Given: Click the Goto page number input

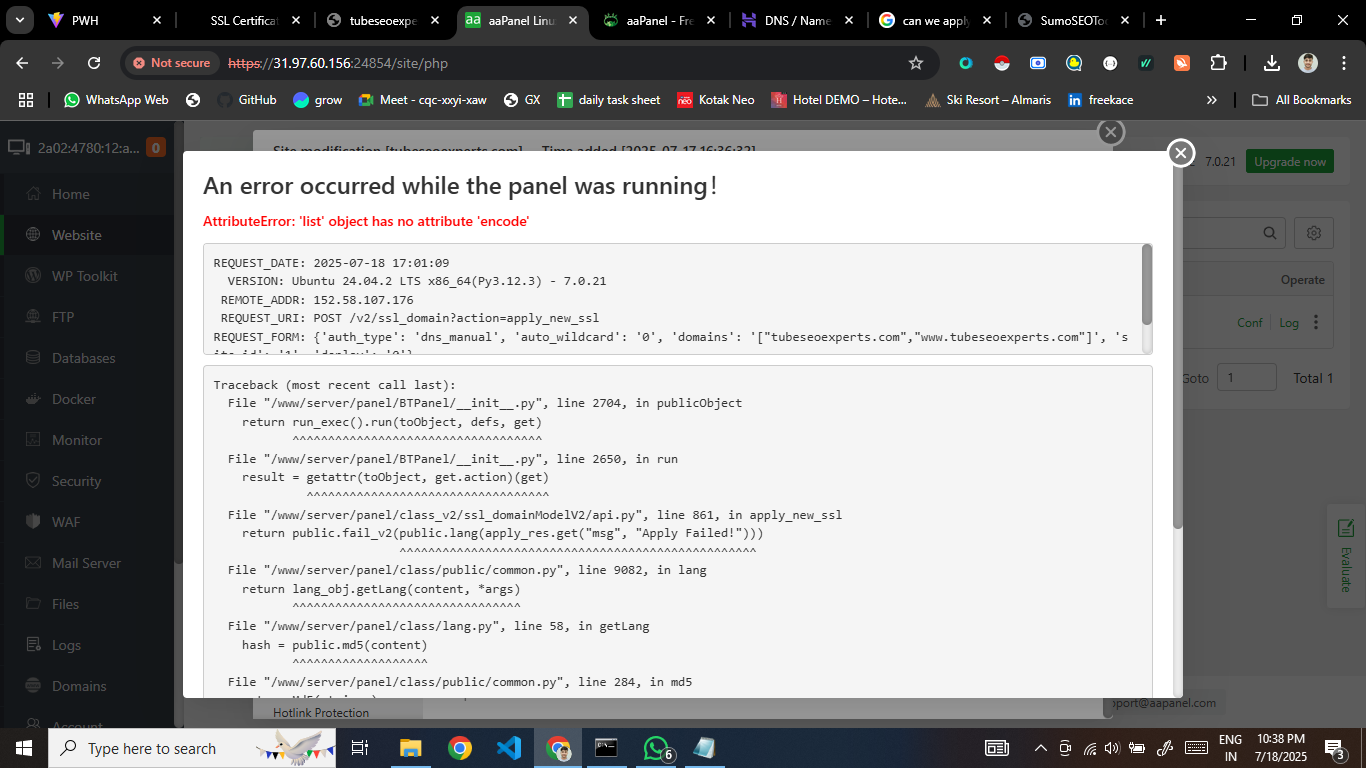Looking at the screenshot, I should point(1247,377).
